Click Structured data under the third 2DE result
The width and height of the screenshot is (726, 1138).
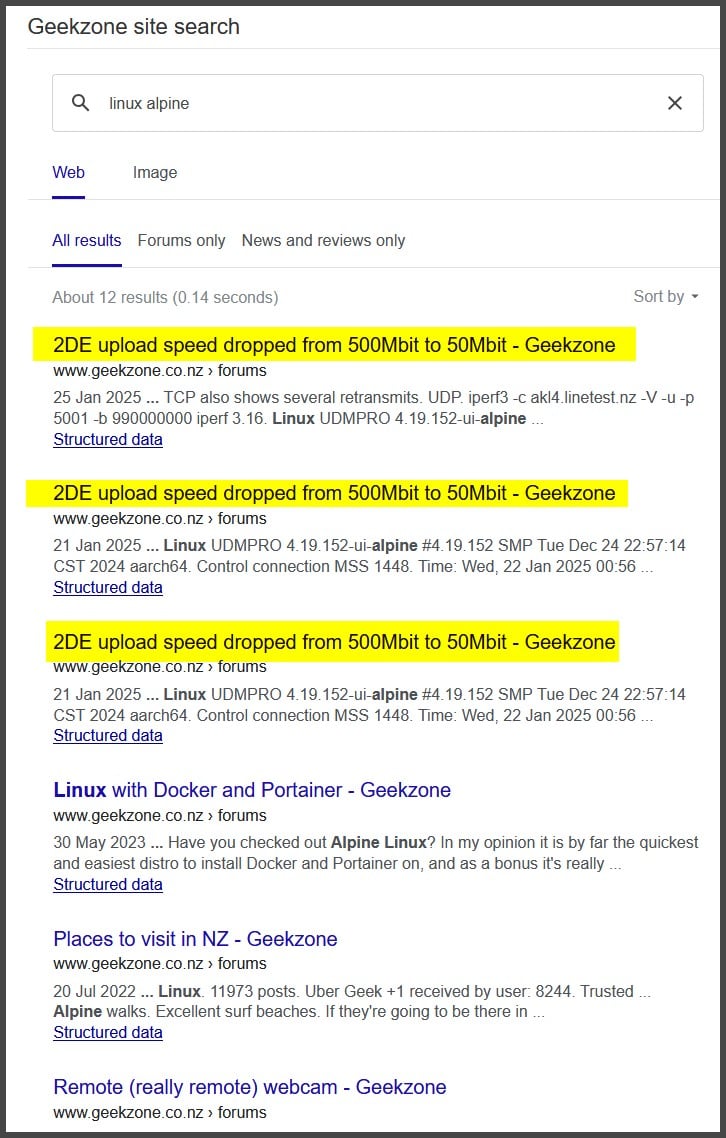point(108,735)
